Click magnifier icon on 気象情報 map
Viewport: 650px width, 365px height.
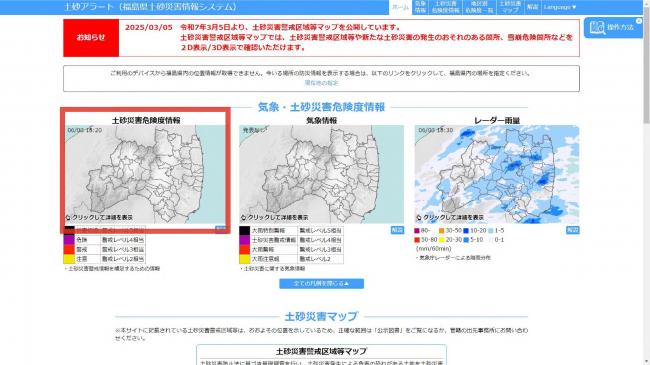tap(243, 217)
